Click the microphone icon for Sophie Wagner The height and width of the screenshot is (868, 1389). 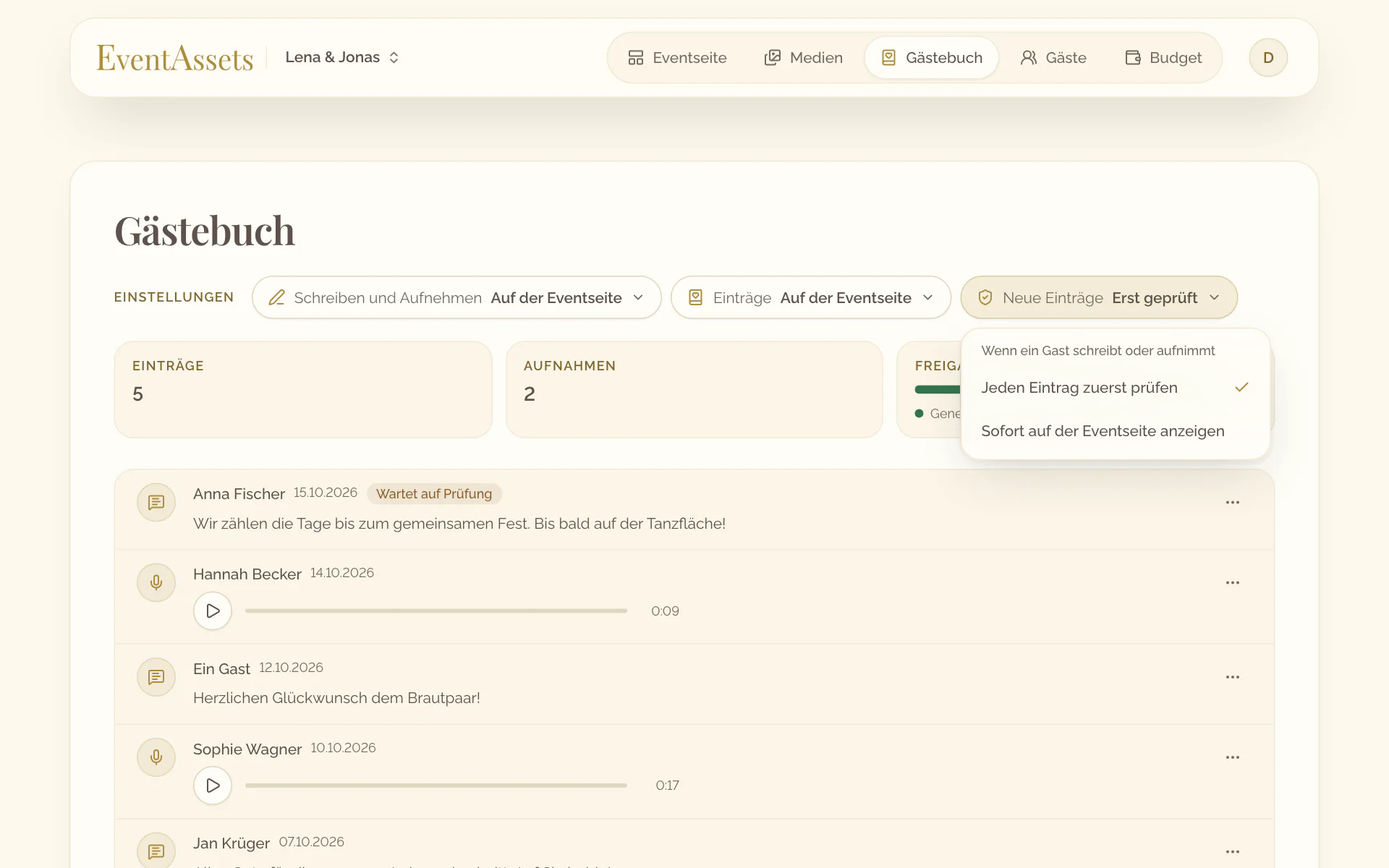coord(156,757)
